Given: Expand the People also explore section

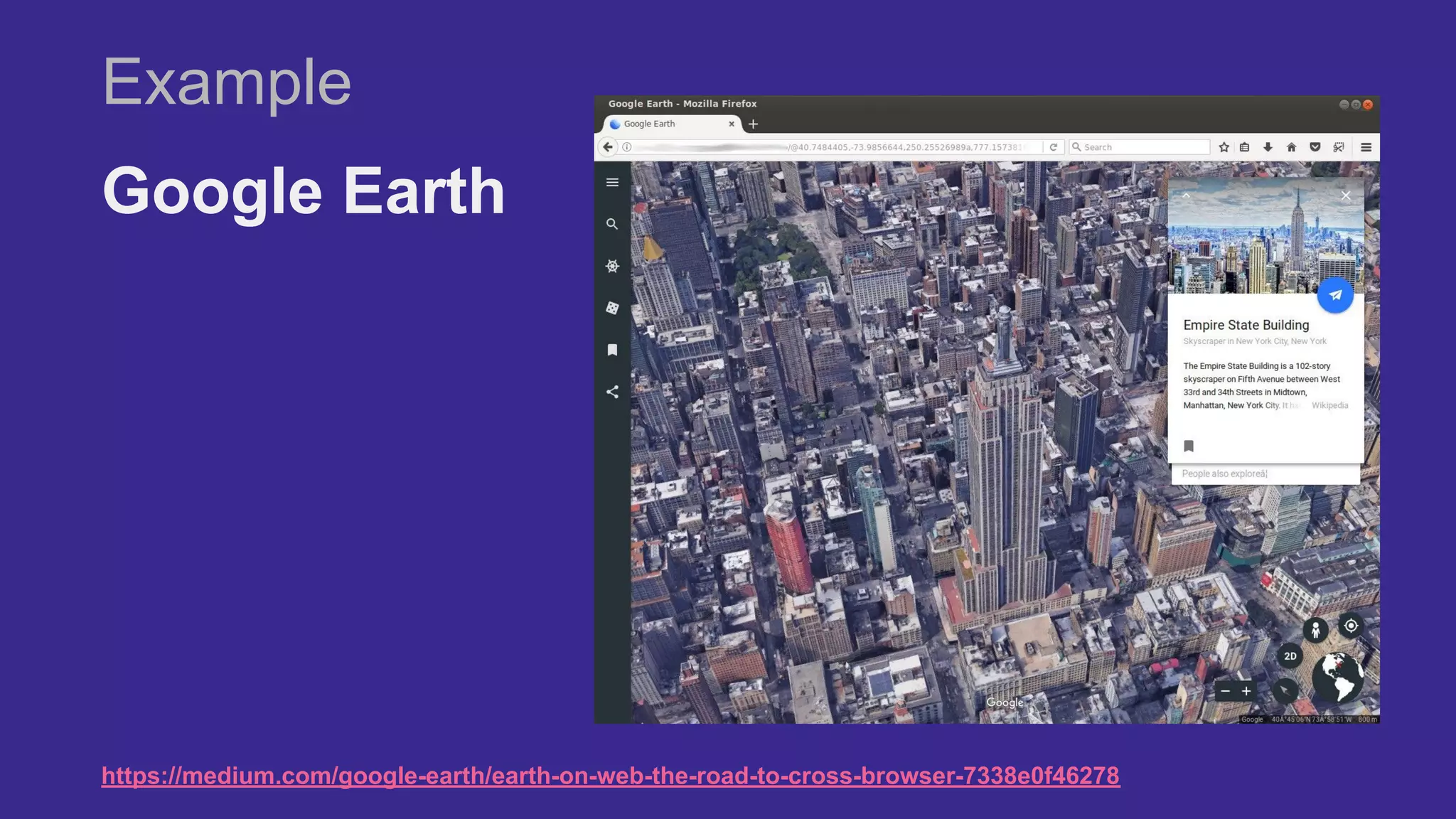Looking at the screenshot, I should point(1265,473).
